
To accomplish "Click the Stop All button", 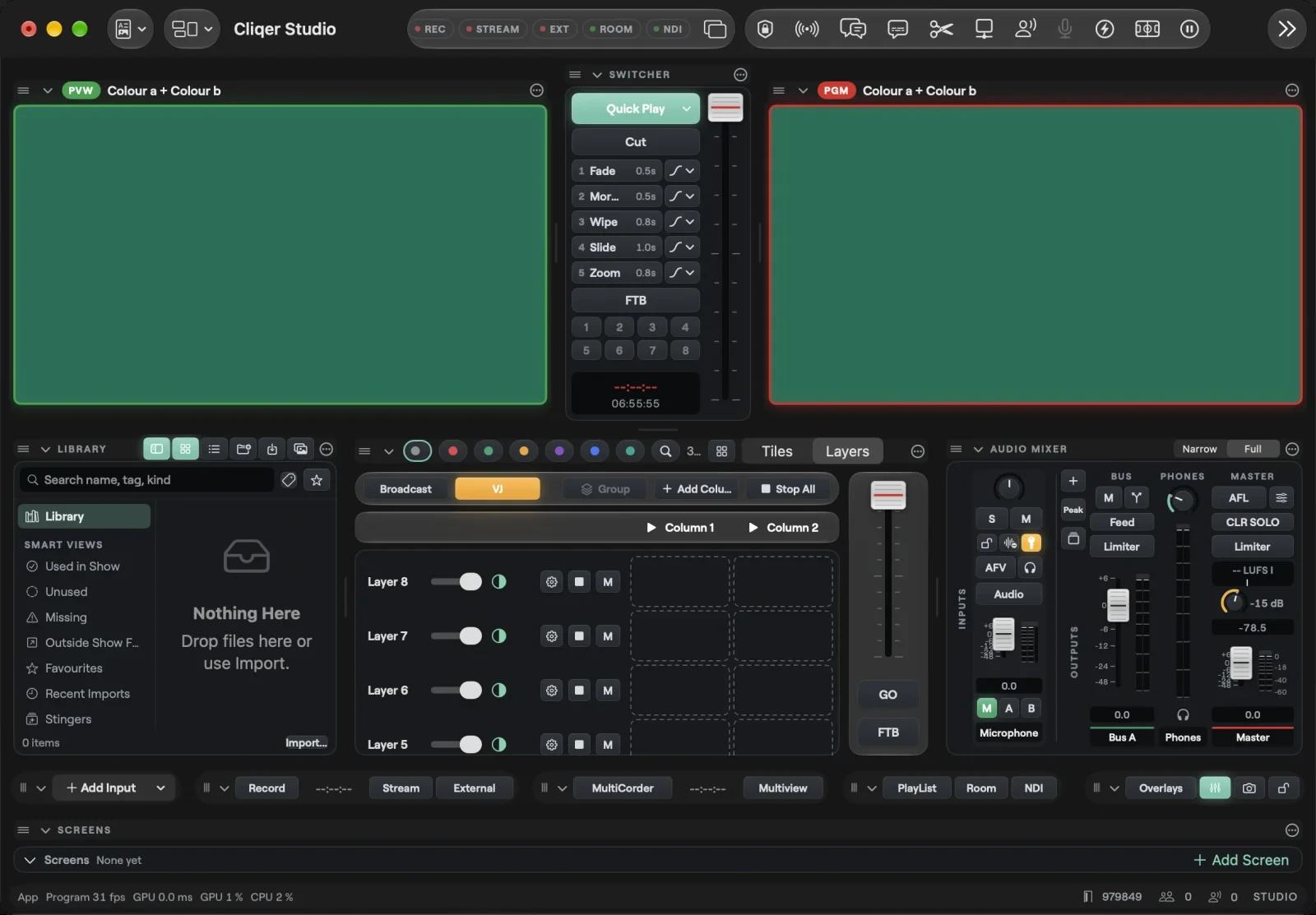I will pos(788,489).
